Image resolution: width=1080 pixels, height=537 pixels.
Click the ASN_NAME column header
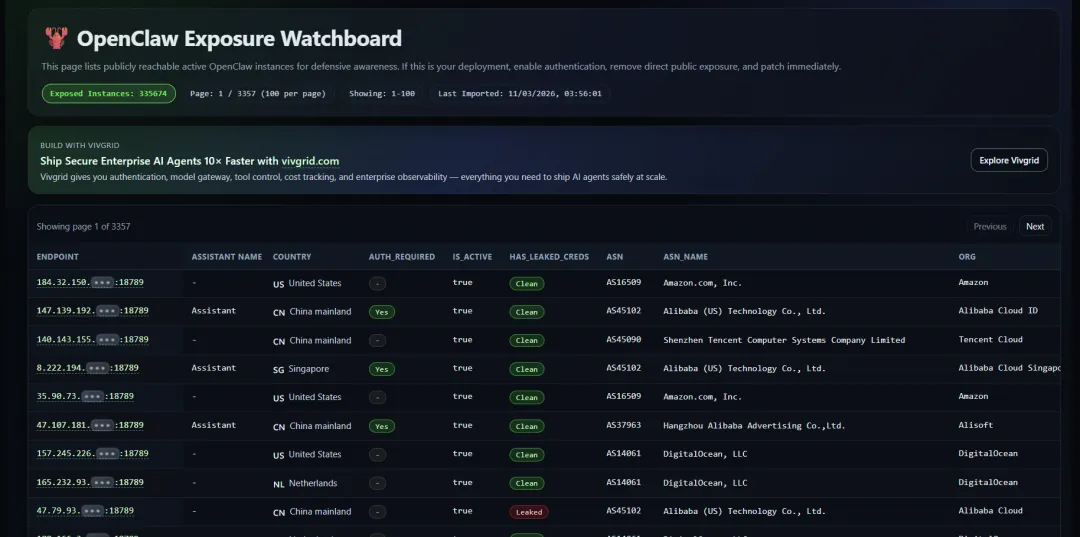point(685,257)
